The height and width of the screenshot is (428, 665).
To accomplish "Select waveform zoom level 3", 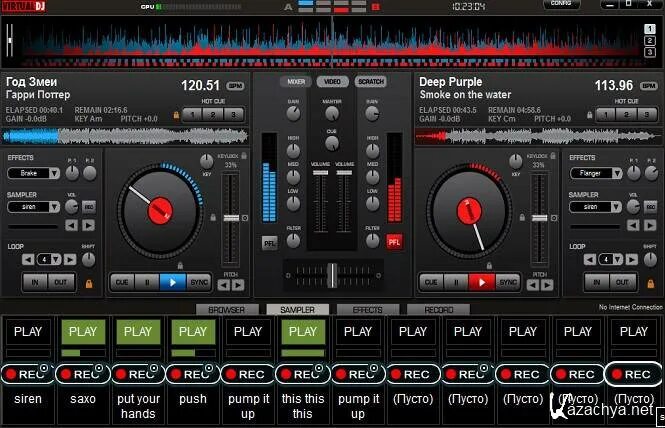I will (650, 52).
